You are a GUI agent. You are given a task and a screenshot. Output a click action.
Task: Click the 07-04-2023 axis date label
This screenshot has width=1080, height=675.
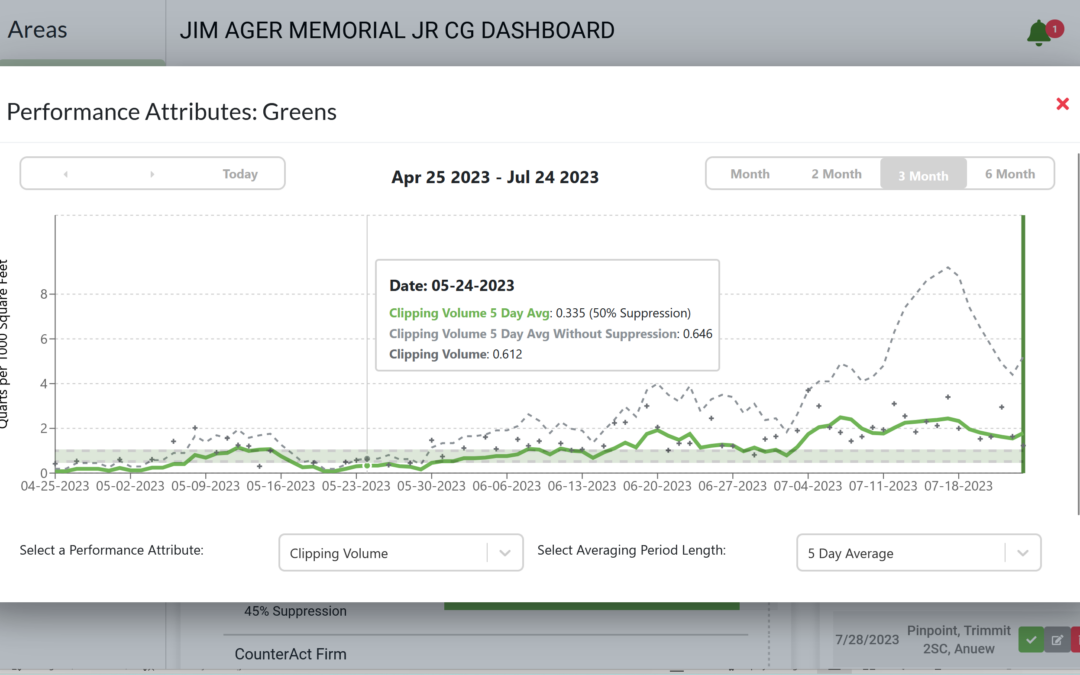807,486
